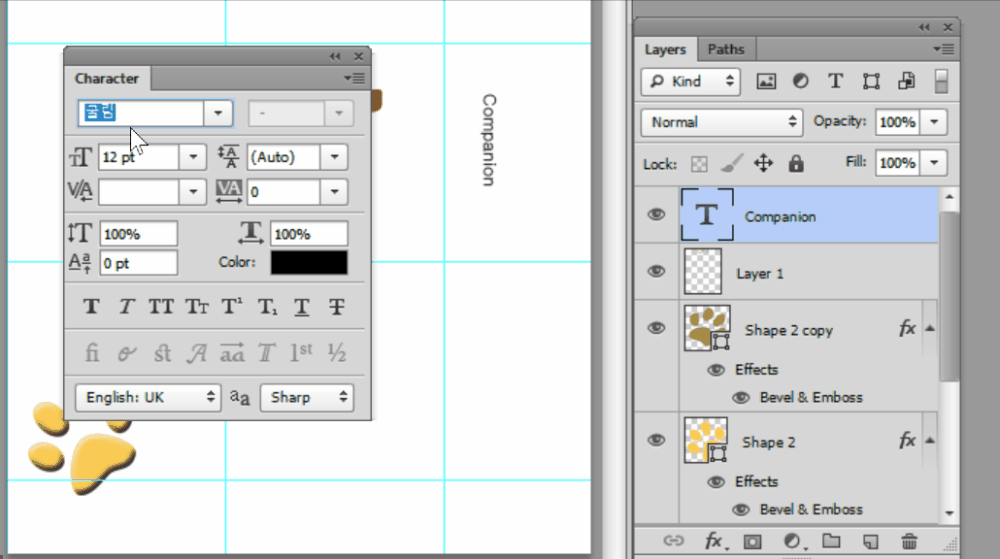Toggle Effects visibility under Shape 2 copy
The height and width of the screenshot is (559, 1000).
point(716,370)
